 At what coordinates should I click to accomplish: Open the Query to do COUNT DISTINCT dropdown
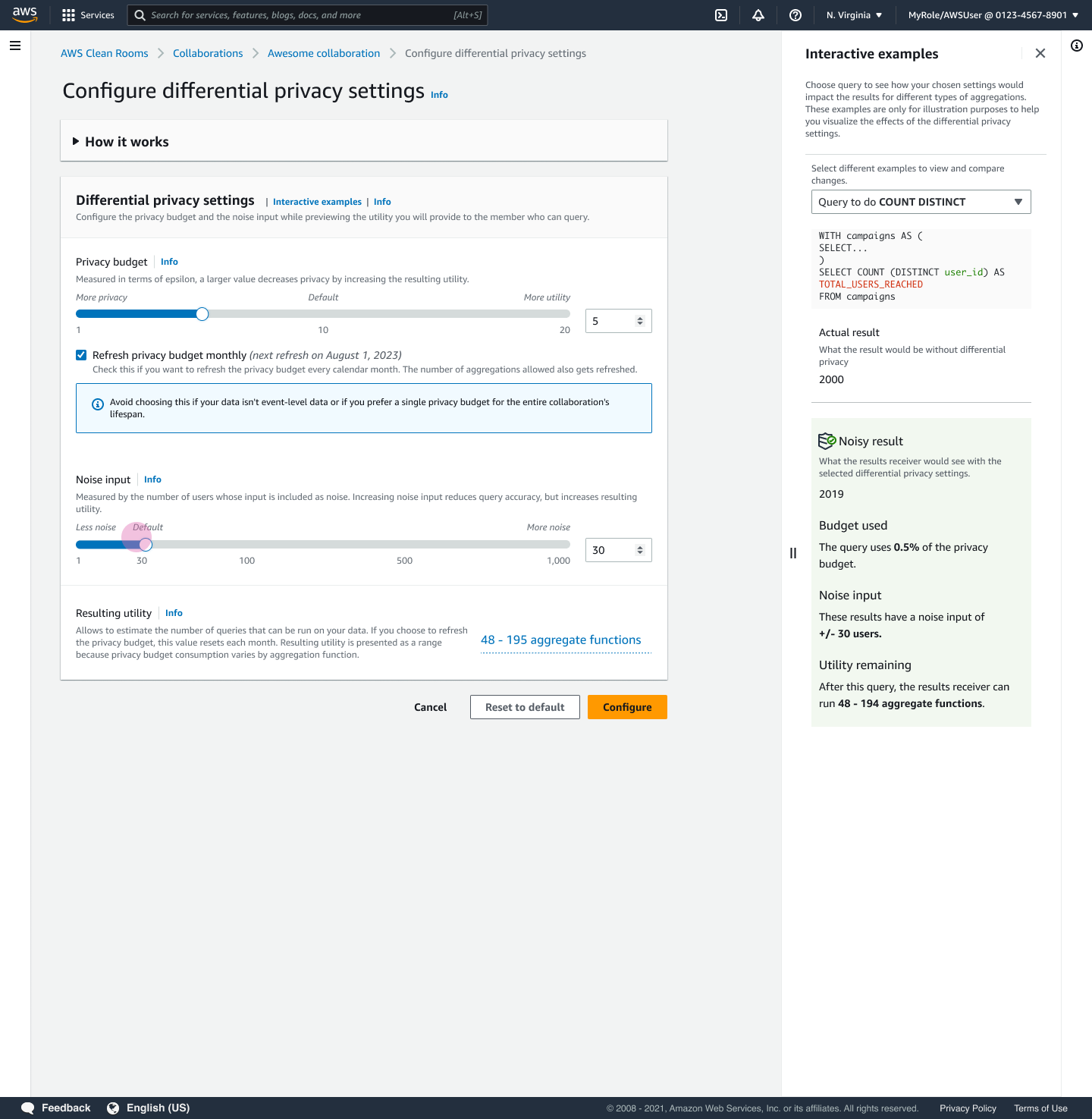click(x=921, y=202)
